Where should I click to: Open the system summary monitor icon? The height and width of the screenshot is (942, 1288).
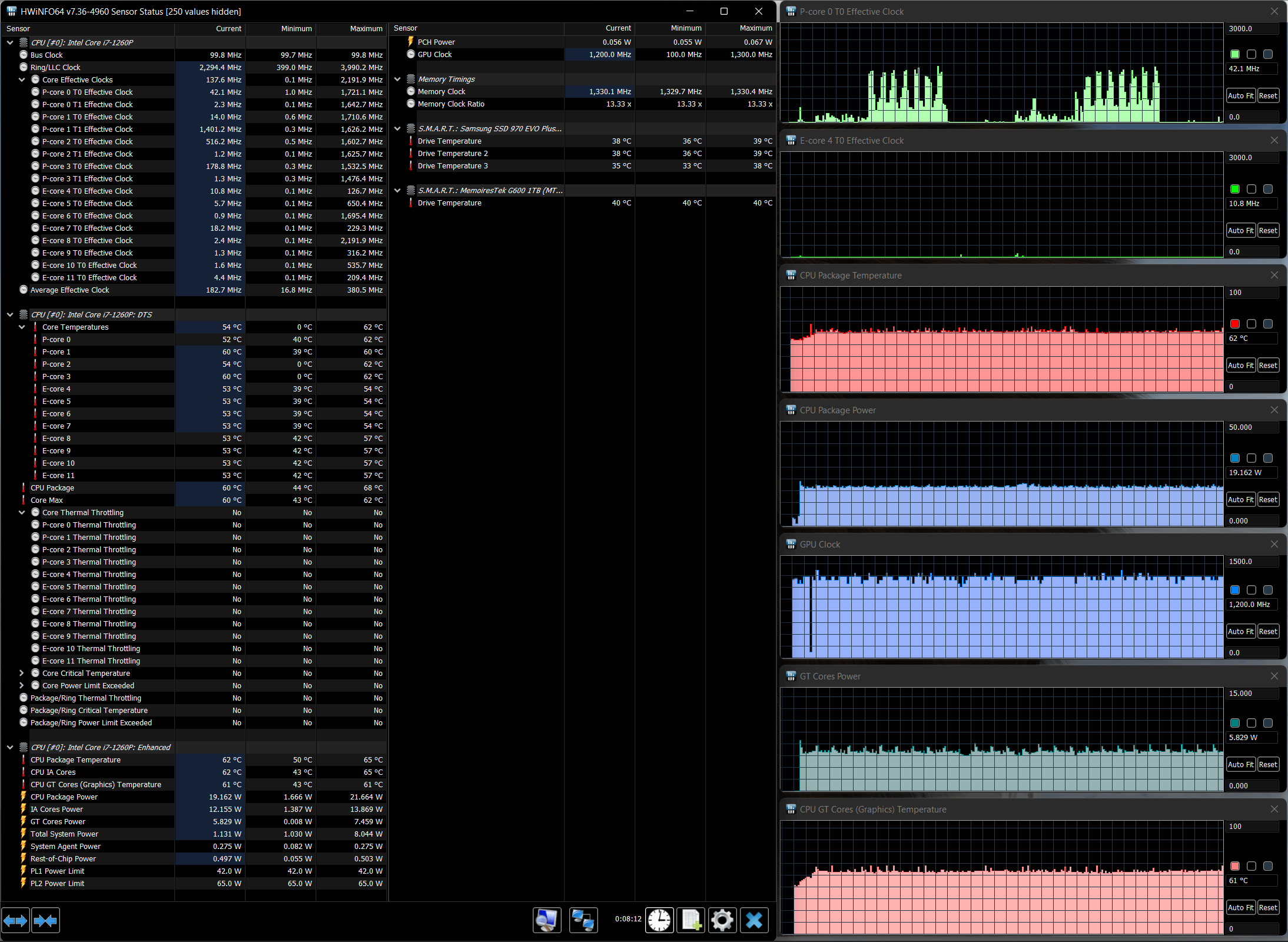click(x=547, y=920)
